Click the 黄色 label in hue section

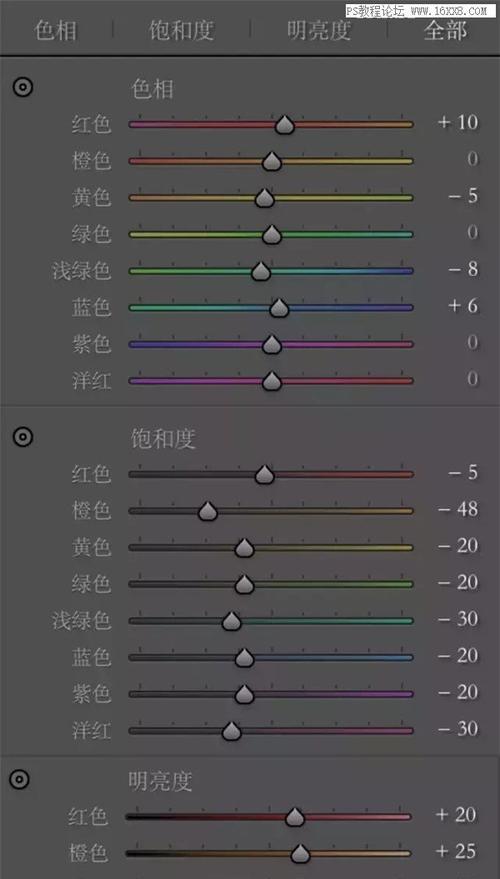click(91, 198)
